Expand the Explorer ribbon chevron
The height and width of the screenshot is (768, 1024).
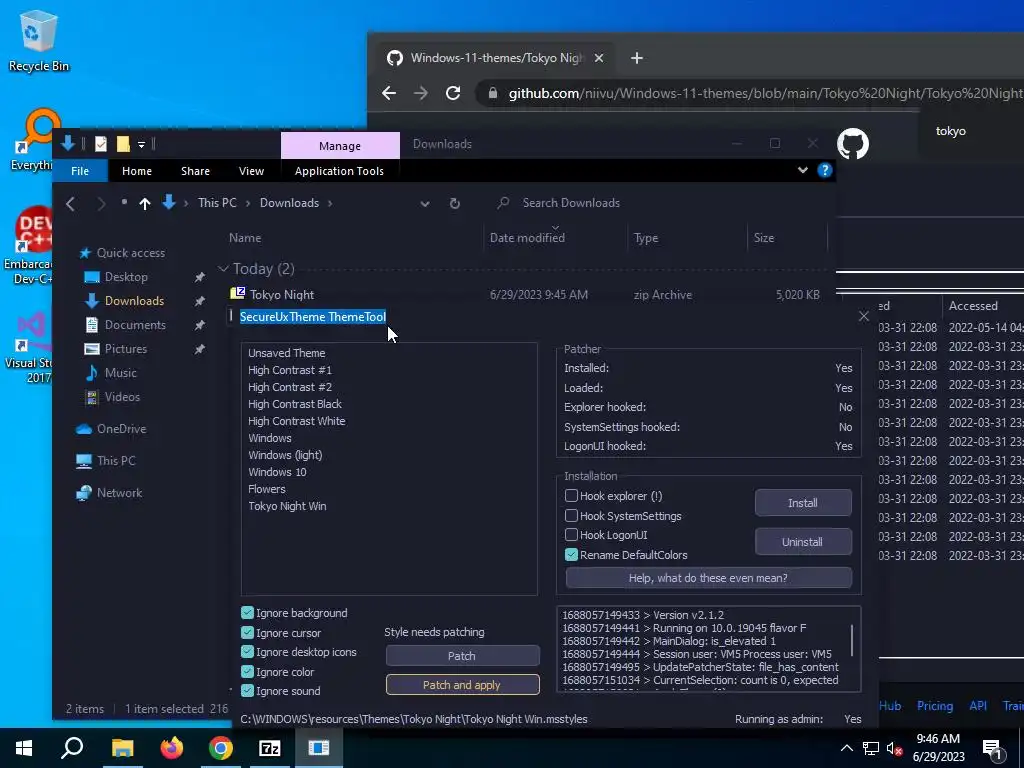click(x=803, y=170)
